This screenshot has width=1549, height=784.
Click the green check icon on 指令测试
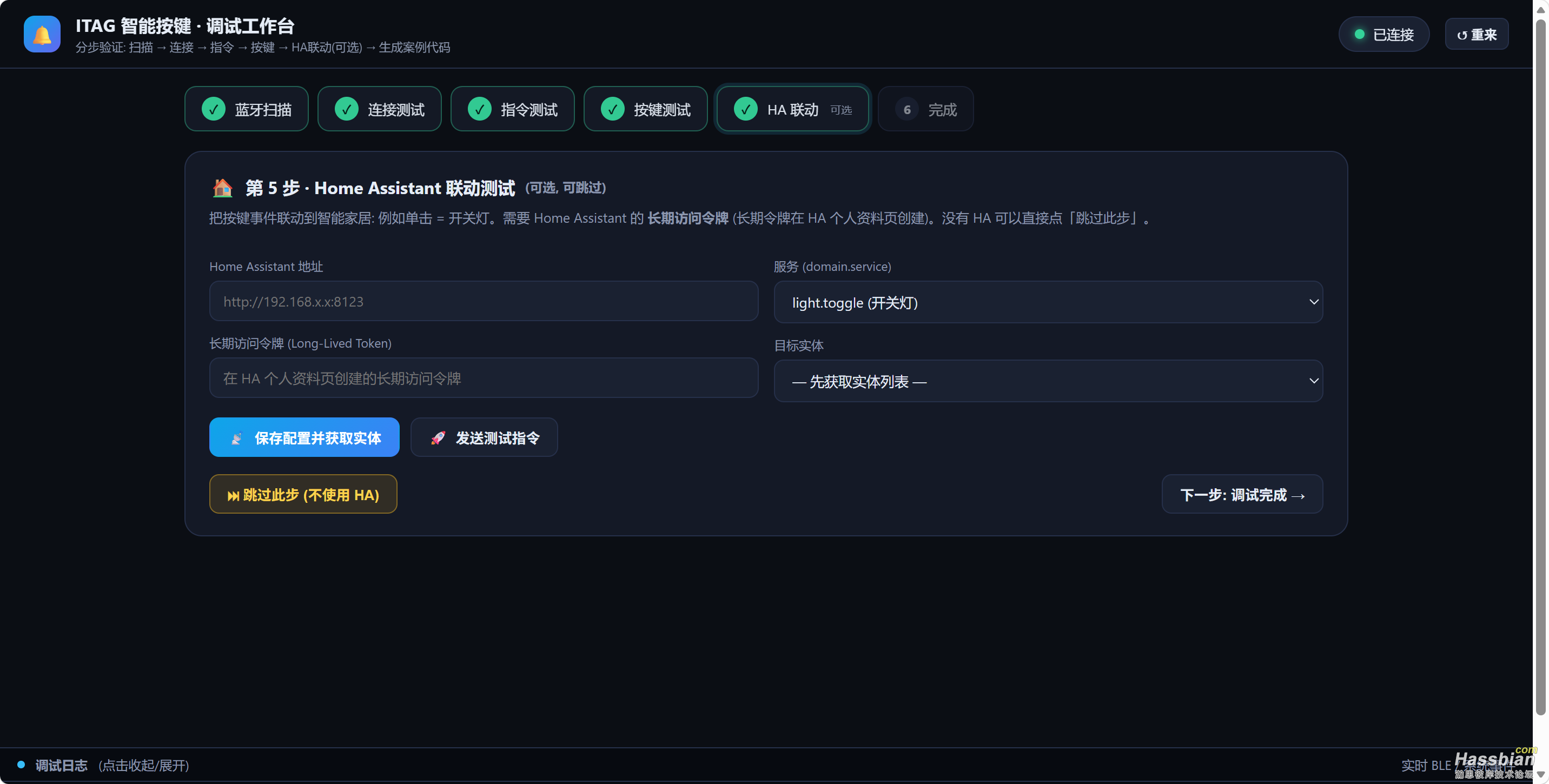click(x=480, y=109)
